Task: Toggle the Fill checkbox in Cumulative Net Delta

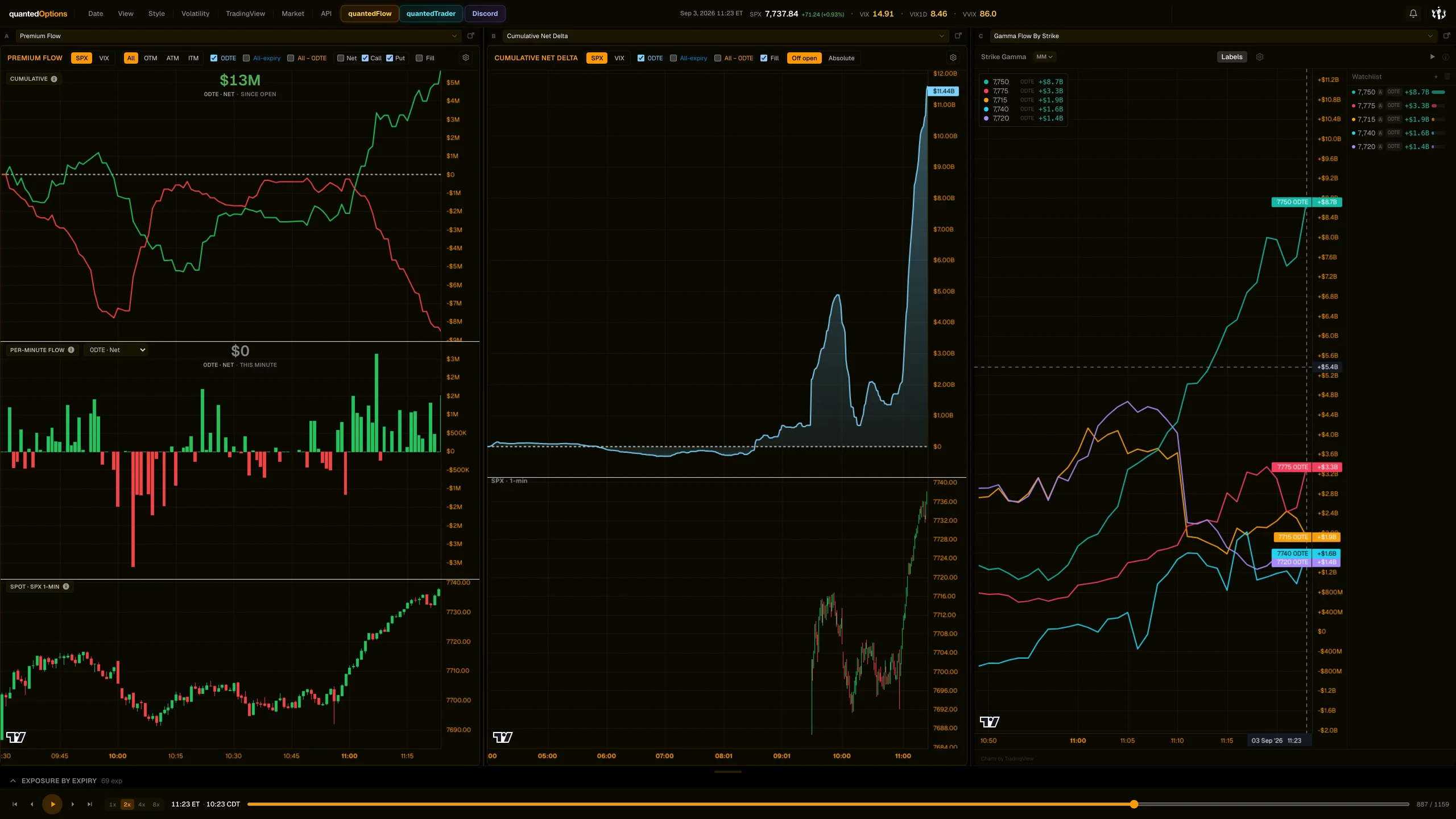Action: tap(764, 58)
